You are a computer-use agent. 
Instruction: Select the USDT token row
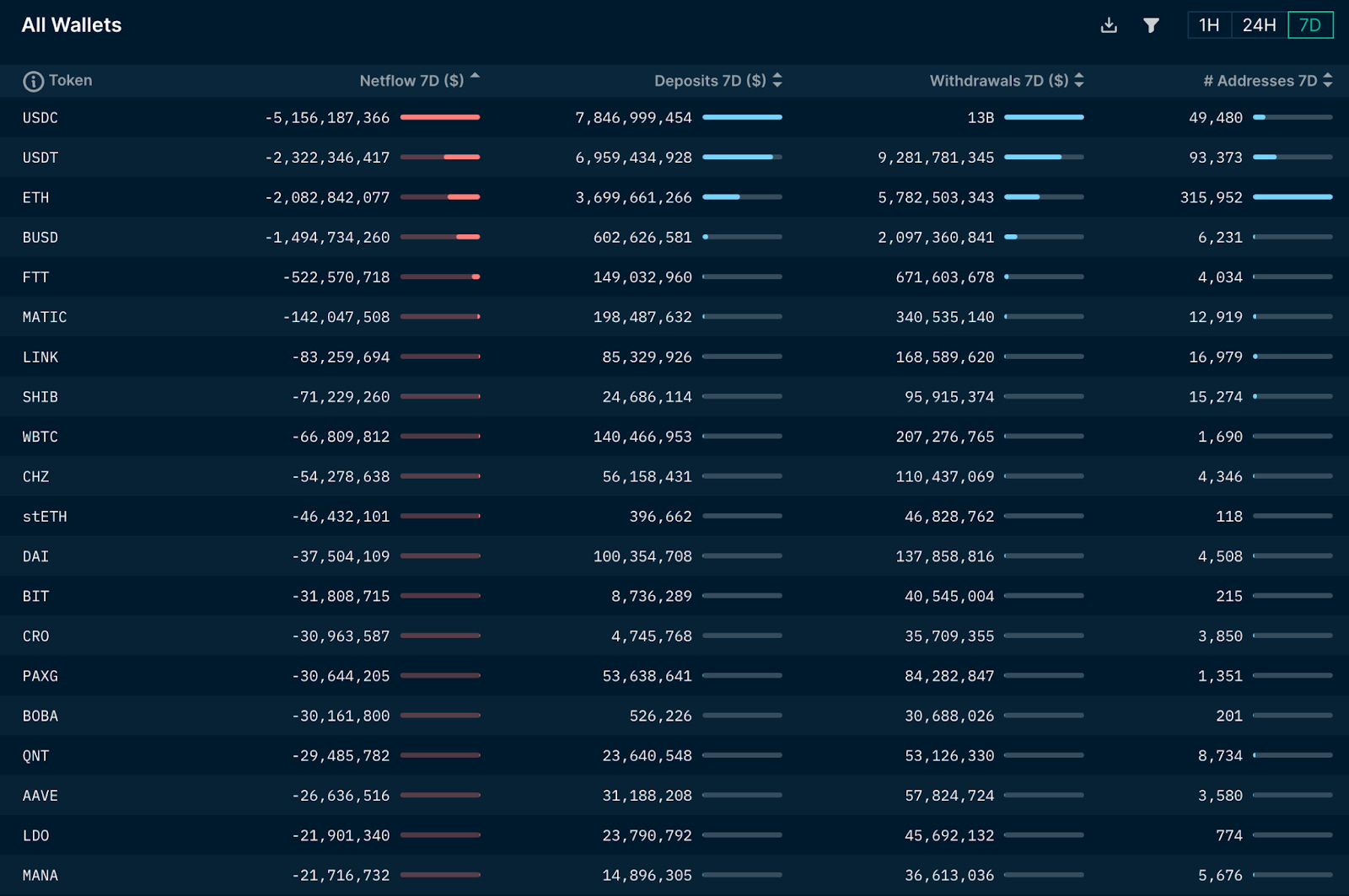(x=674, y=158)
